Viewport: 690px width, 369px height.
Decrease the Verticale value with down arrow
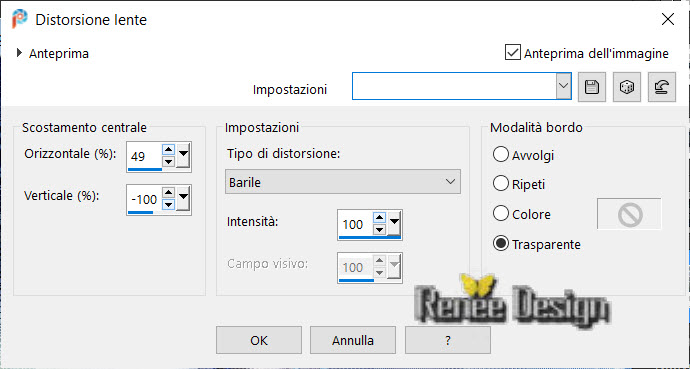click(169, 205)
